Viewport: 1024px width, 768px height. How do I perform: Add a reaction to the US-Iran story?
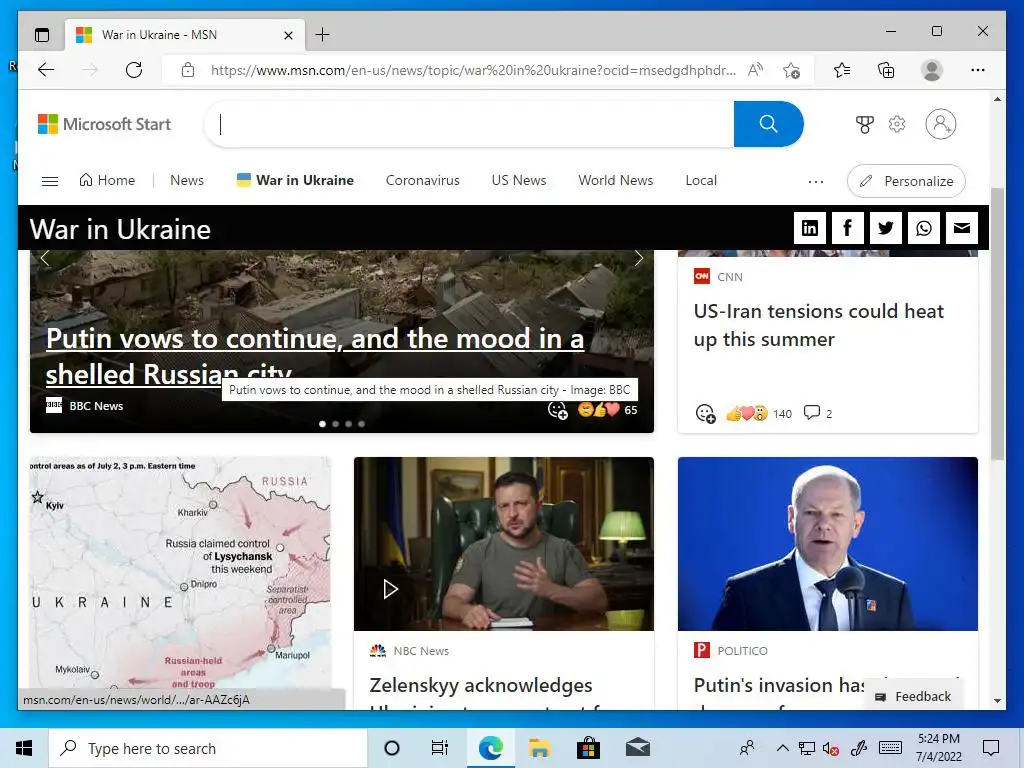point(705,413)
